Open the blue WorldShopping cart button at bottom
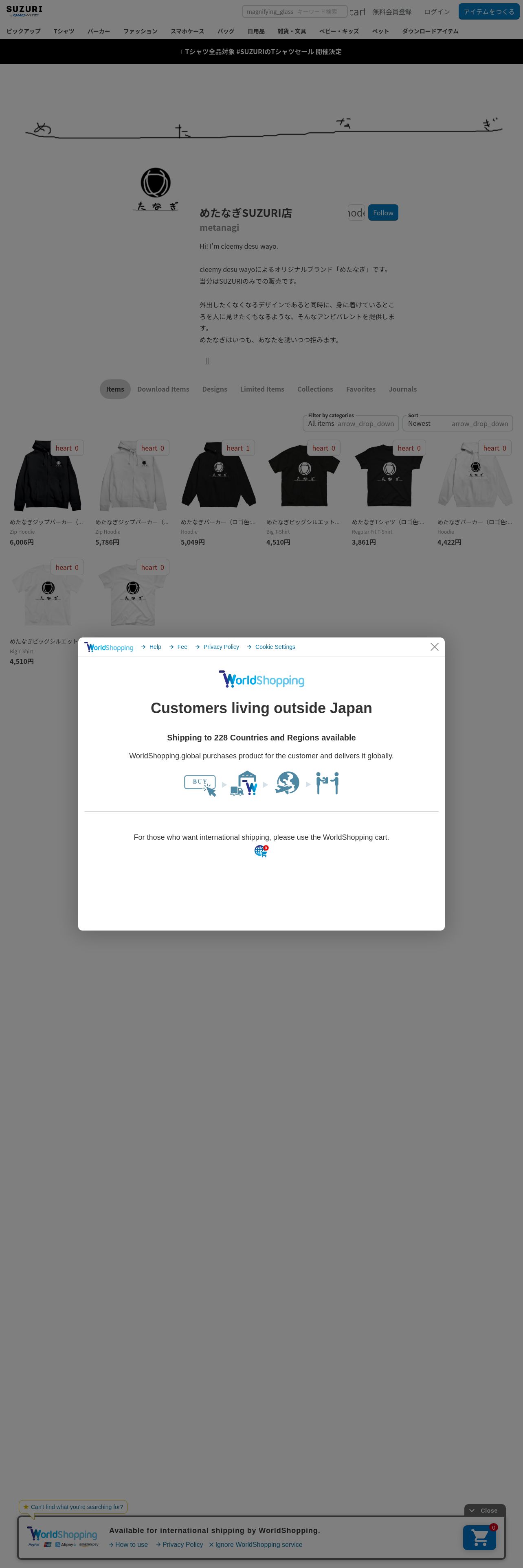Viewport: 523px width, 1568px height. click(479, 1537)
